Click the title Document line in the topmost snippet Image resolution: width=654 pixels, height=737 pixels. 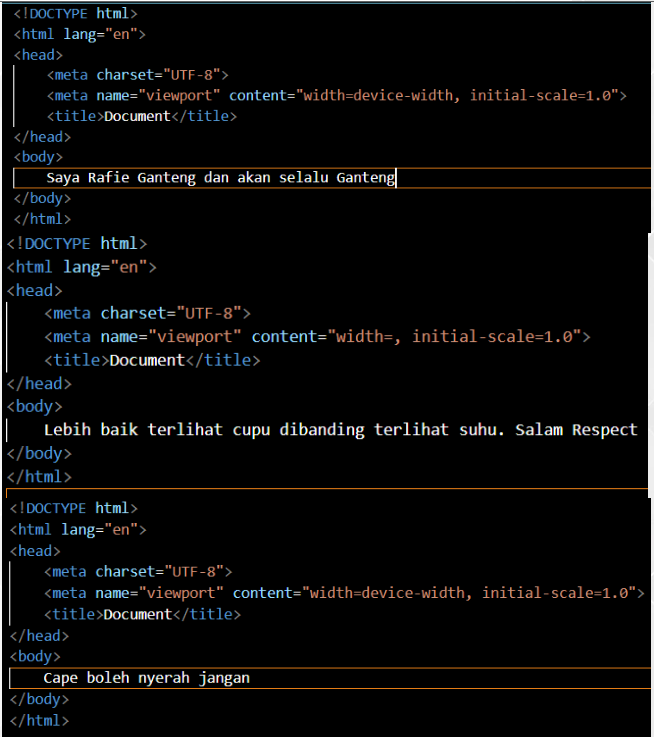[x=142, y=116]
